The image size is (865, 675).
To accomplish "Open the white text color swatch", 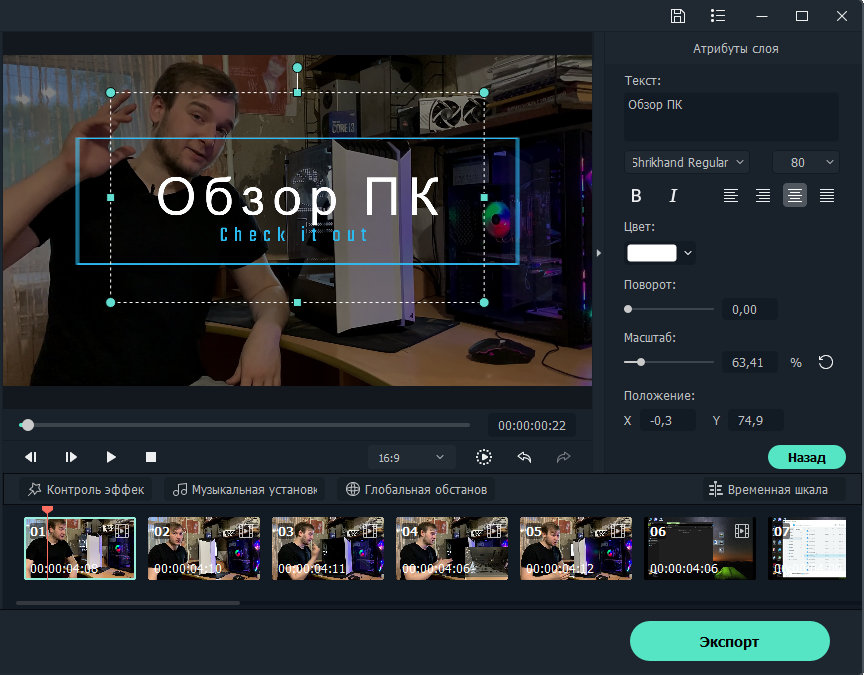I will point(652,253).
